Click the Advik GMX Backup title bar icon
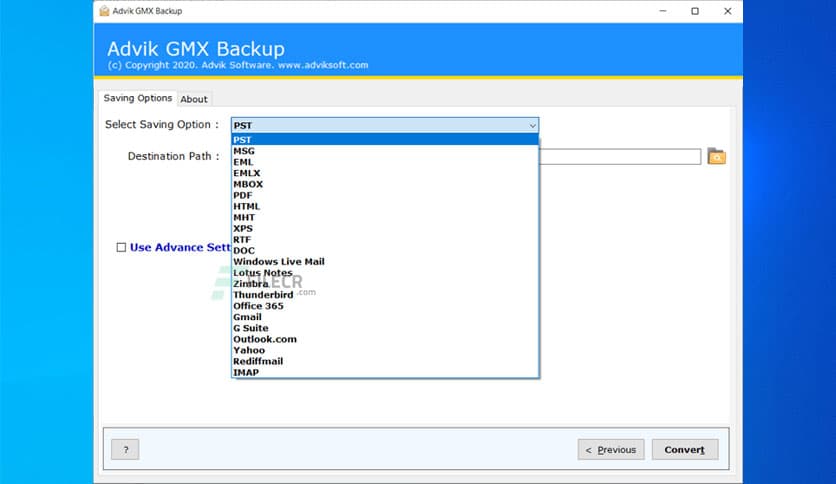 (104, 11)
